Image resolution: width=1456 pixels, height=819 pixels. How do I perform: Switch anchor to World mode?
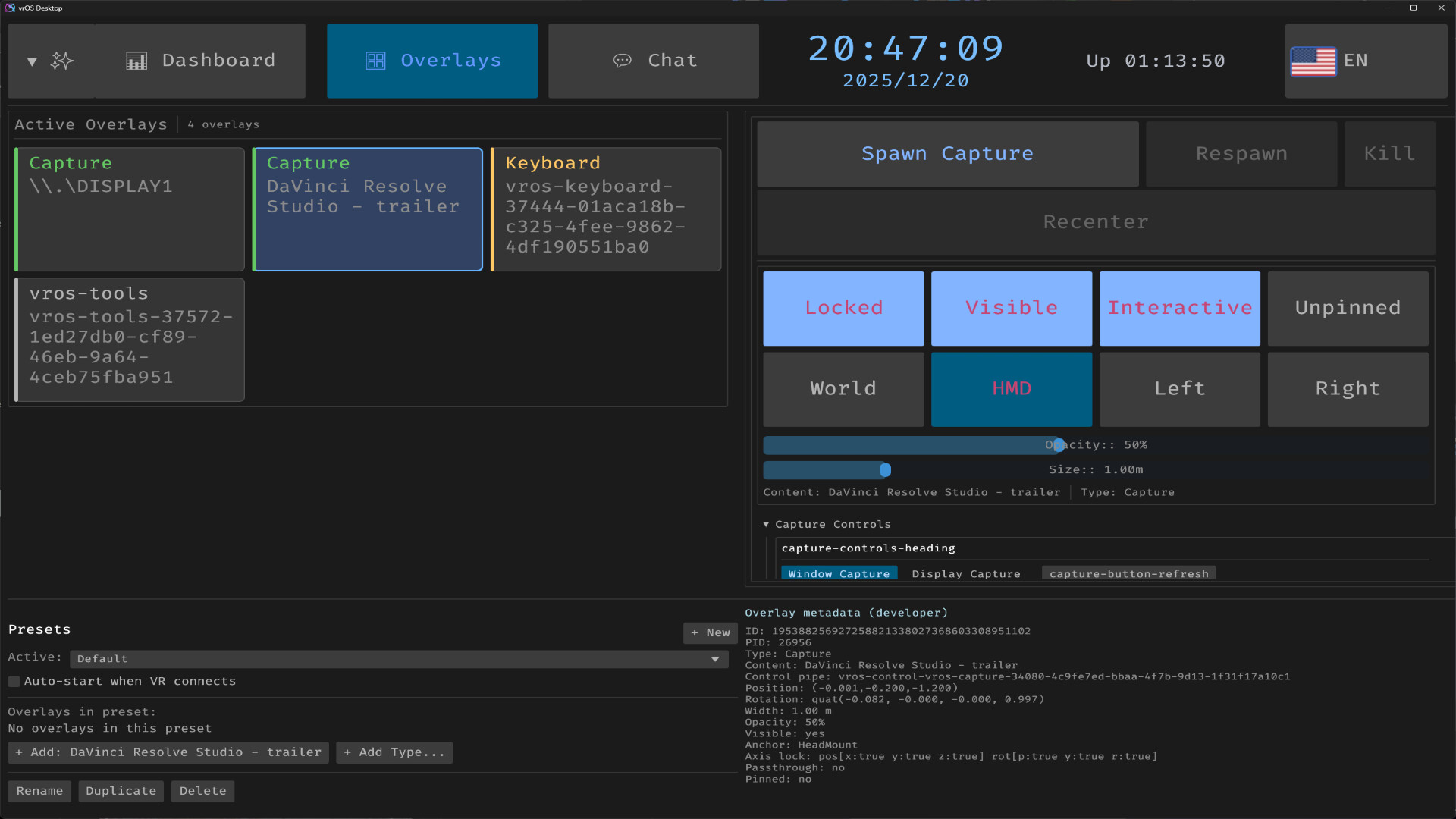coord(843,389)
